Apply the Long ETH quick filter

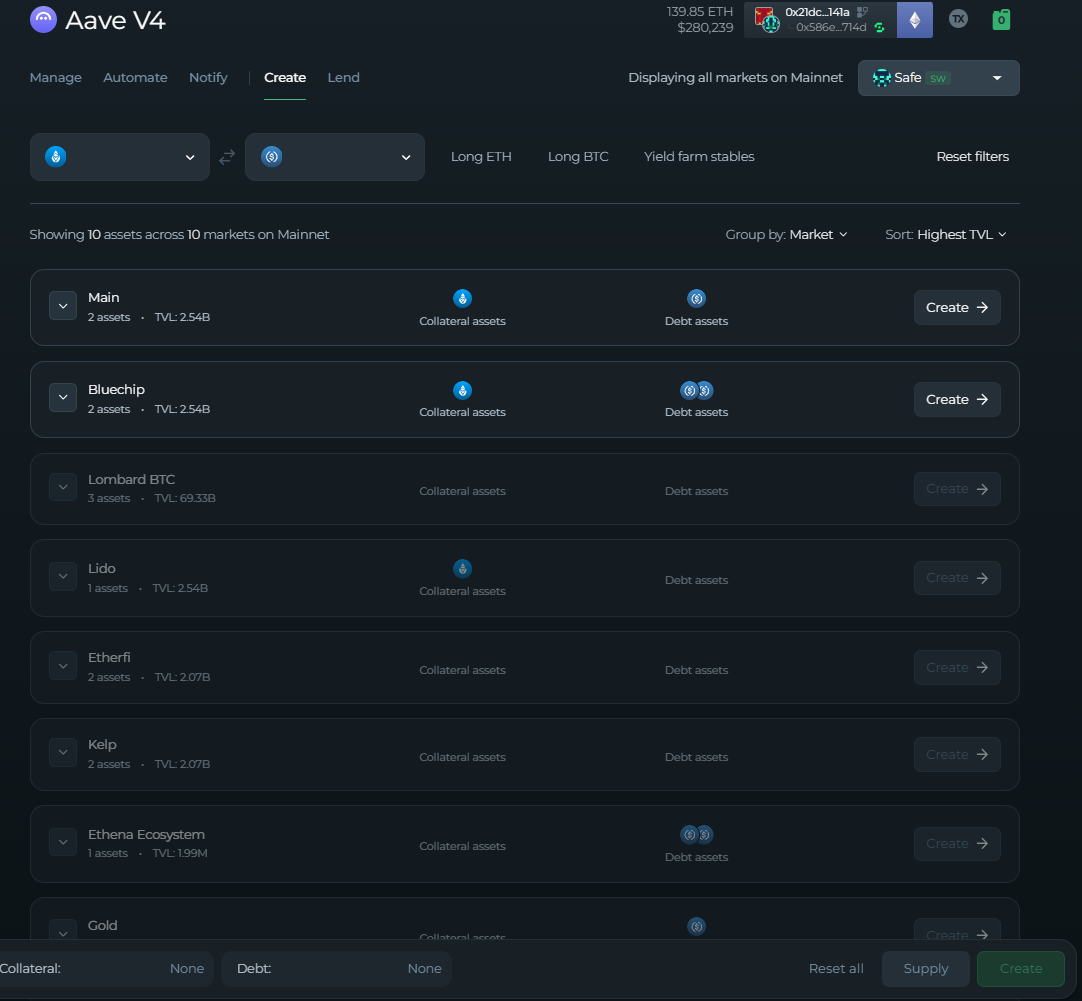coord(481,157)
